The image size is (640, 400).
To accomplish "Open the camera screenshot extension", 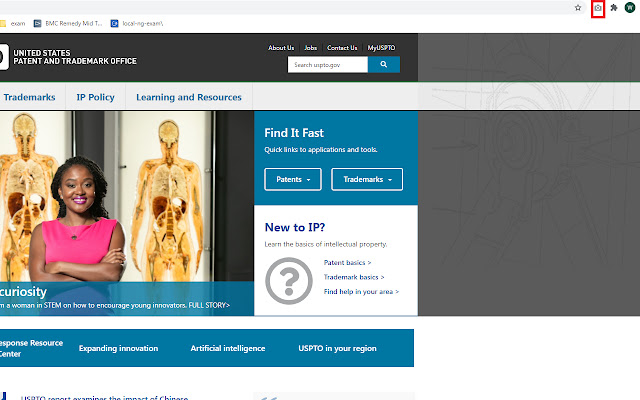I will tap(598, 8).
